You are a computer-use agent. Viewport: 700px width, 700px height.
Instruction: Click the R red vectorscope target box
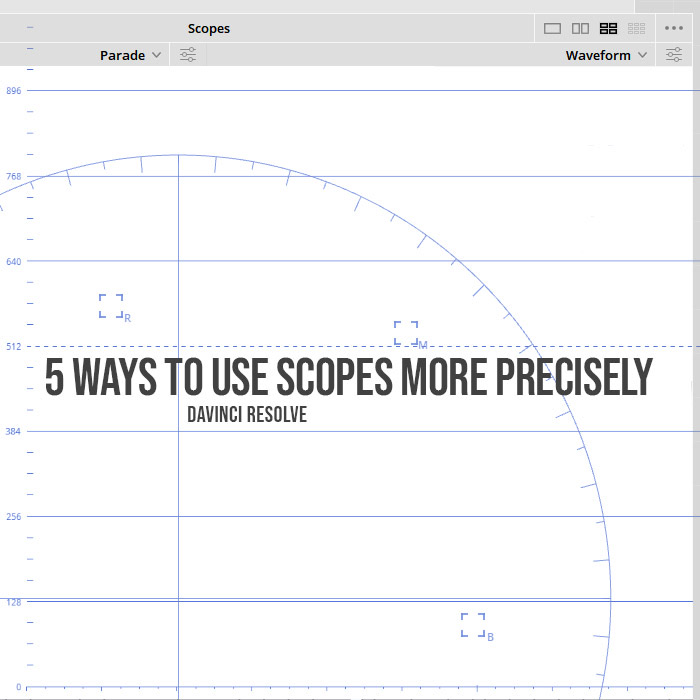pyautogui.click(x=111, y=306)
